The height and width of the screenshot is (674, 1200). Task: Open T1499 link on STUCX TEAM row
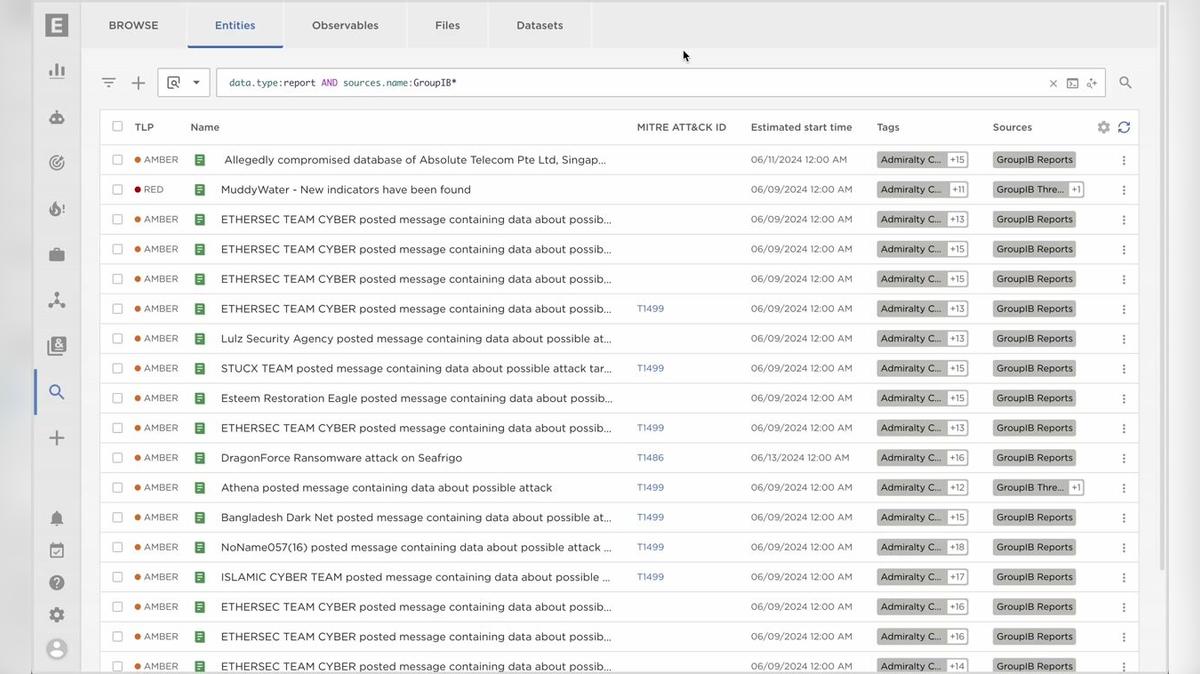[650, 368]
